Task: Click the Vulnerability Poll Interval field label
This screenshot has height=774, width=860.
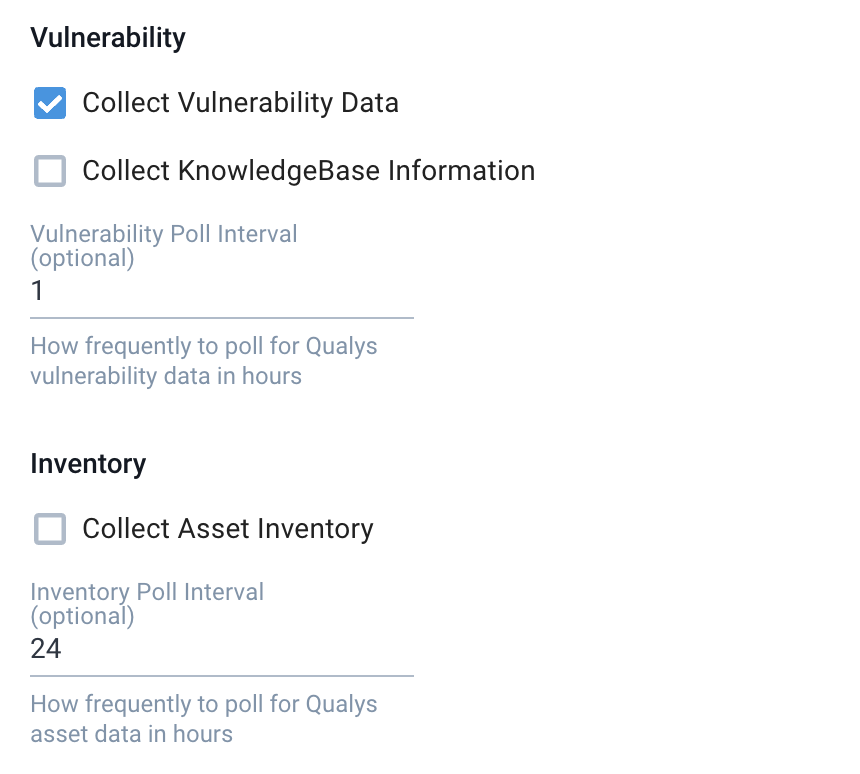Action: (x=163, y=233)
